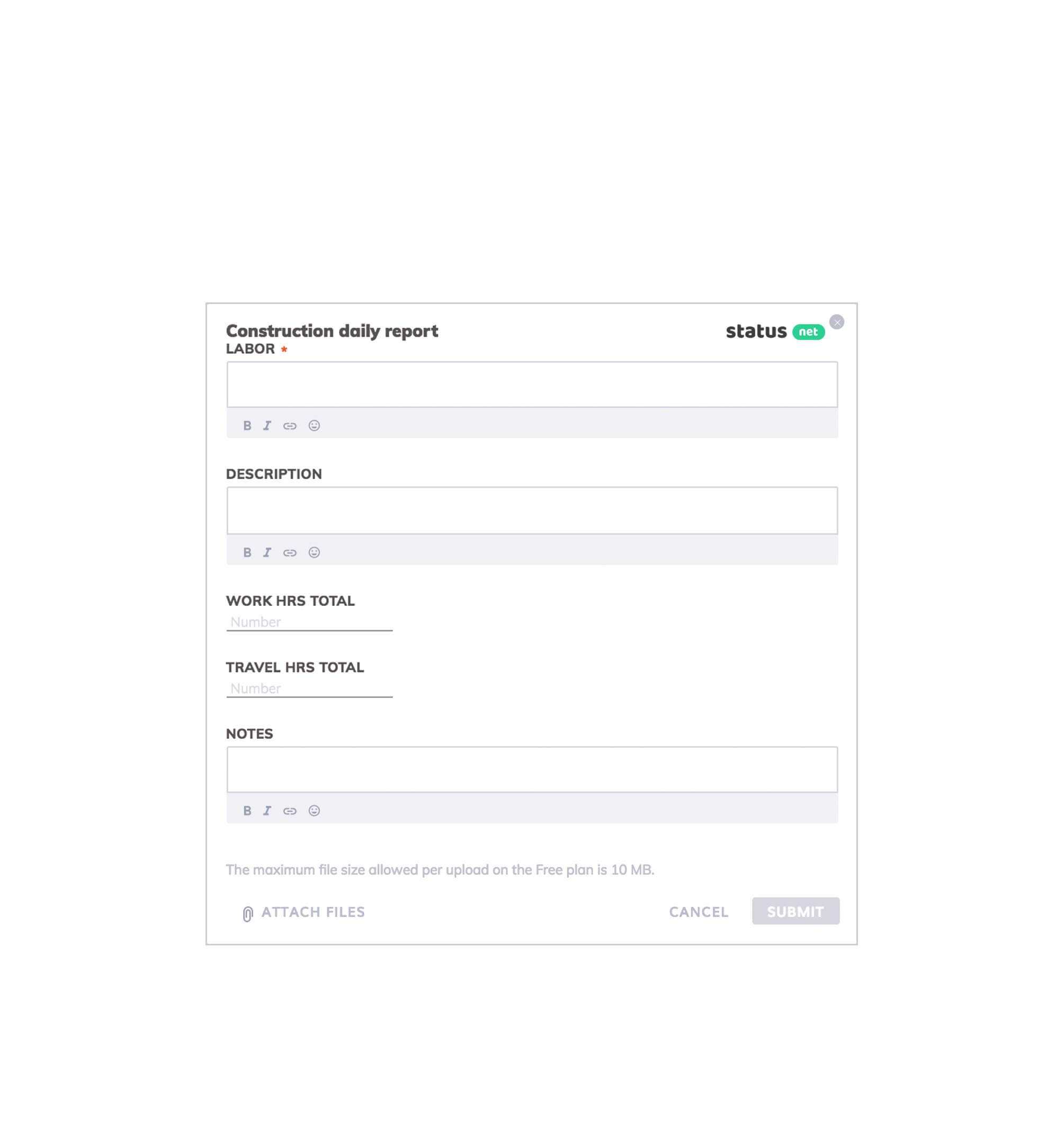The width and height of the screenshot is (1064, 1144).
Task: Toggle Bold formatting in NOTES toolbar
Action: [247, 810]
